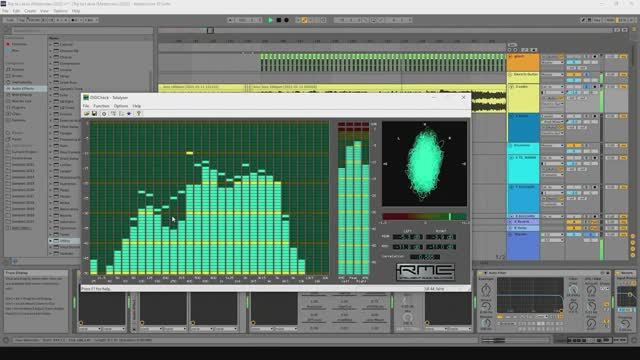
Task: Close the DIGICheck Totalyser window
Action: point(463,98)
